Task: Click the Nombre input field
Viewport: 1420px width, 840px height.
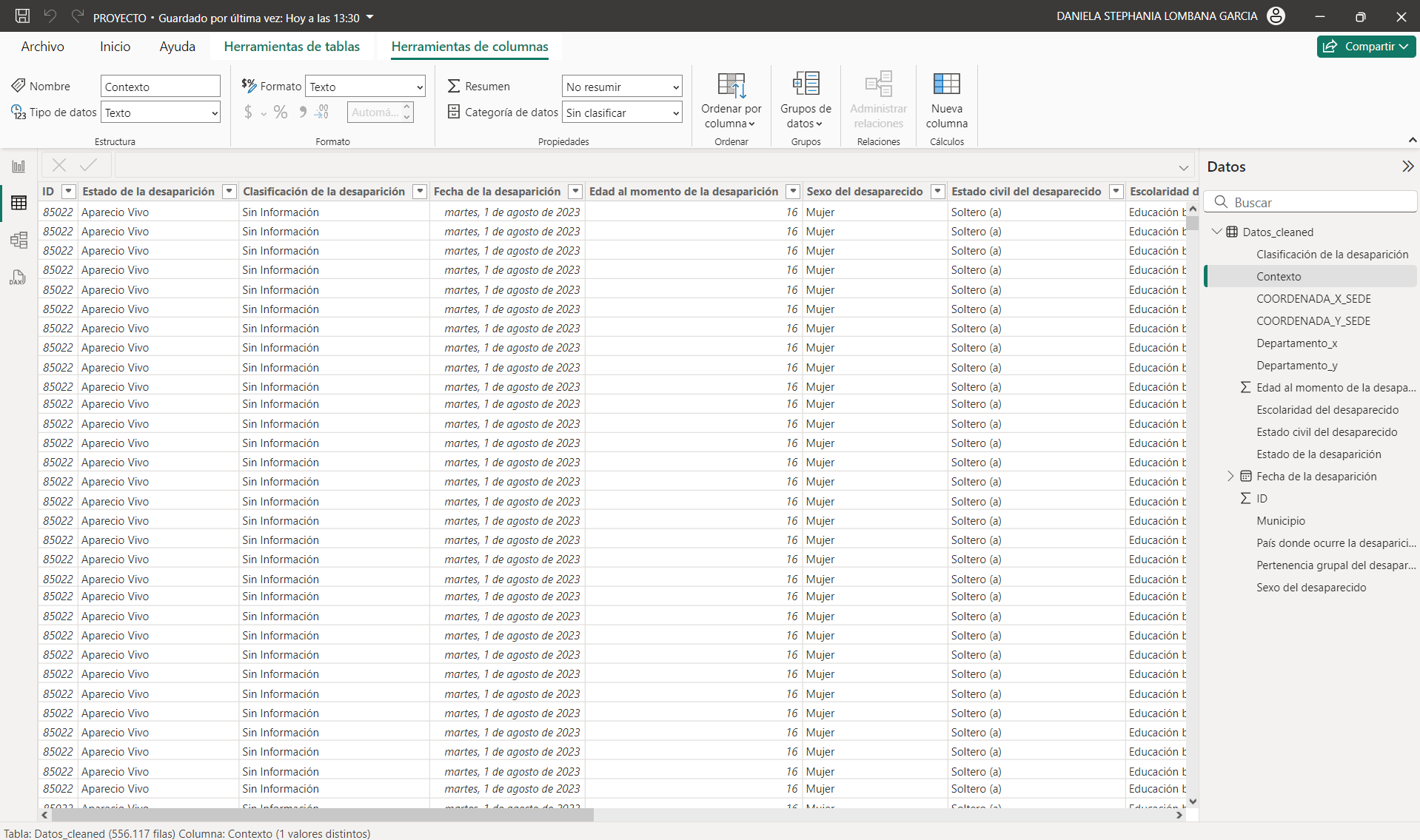Action: [x=161, y=87]
